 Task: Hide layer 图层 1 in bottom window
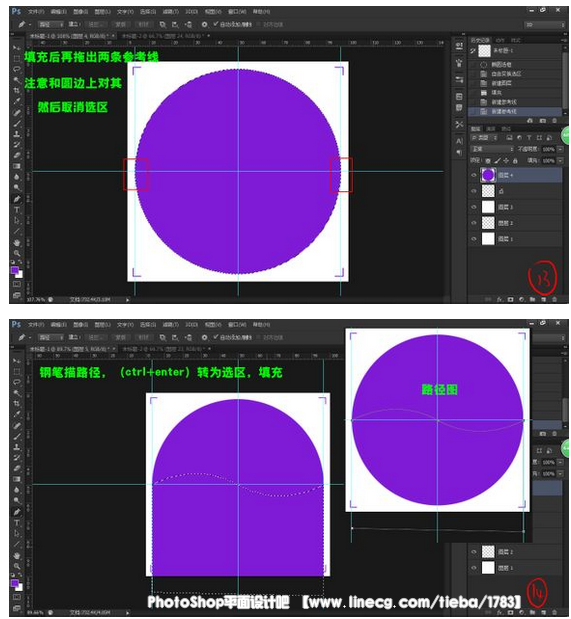click(474, 568)
